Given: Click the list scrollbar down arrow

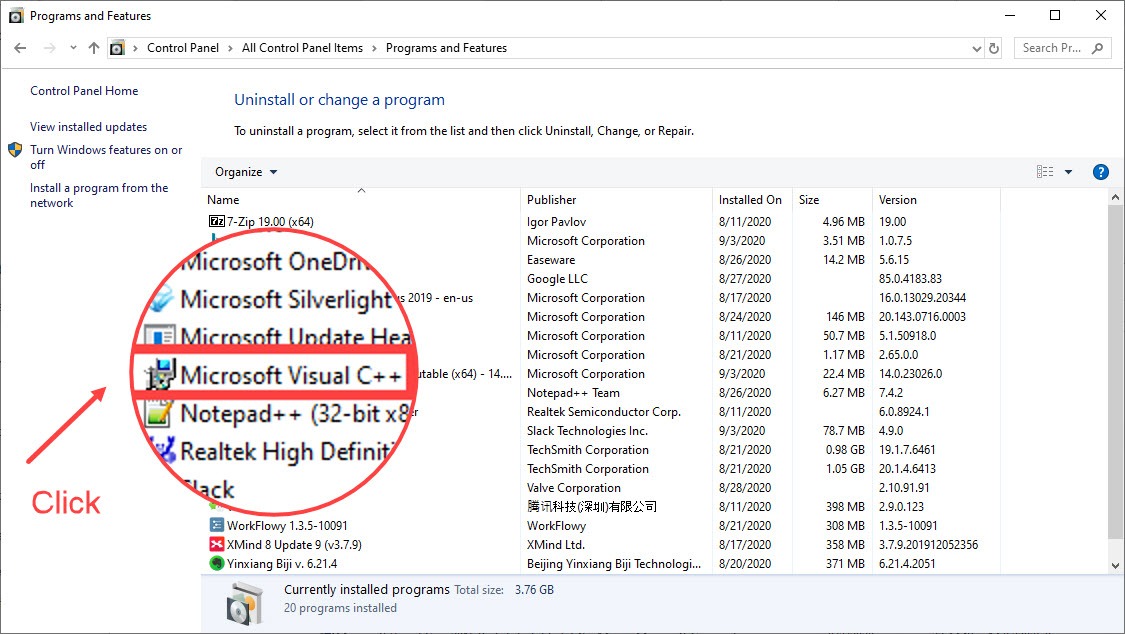Looking at the screenshot, I should (1115, 565).
